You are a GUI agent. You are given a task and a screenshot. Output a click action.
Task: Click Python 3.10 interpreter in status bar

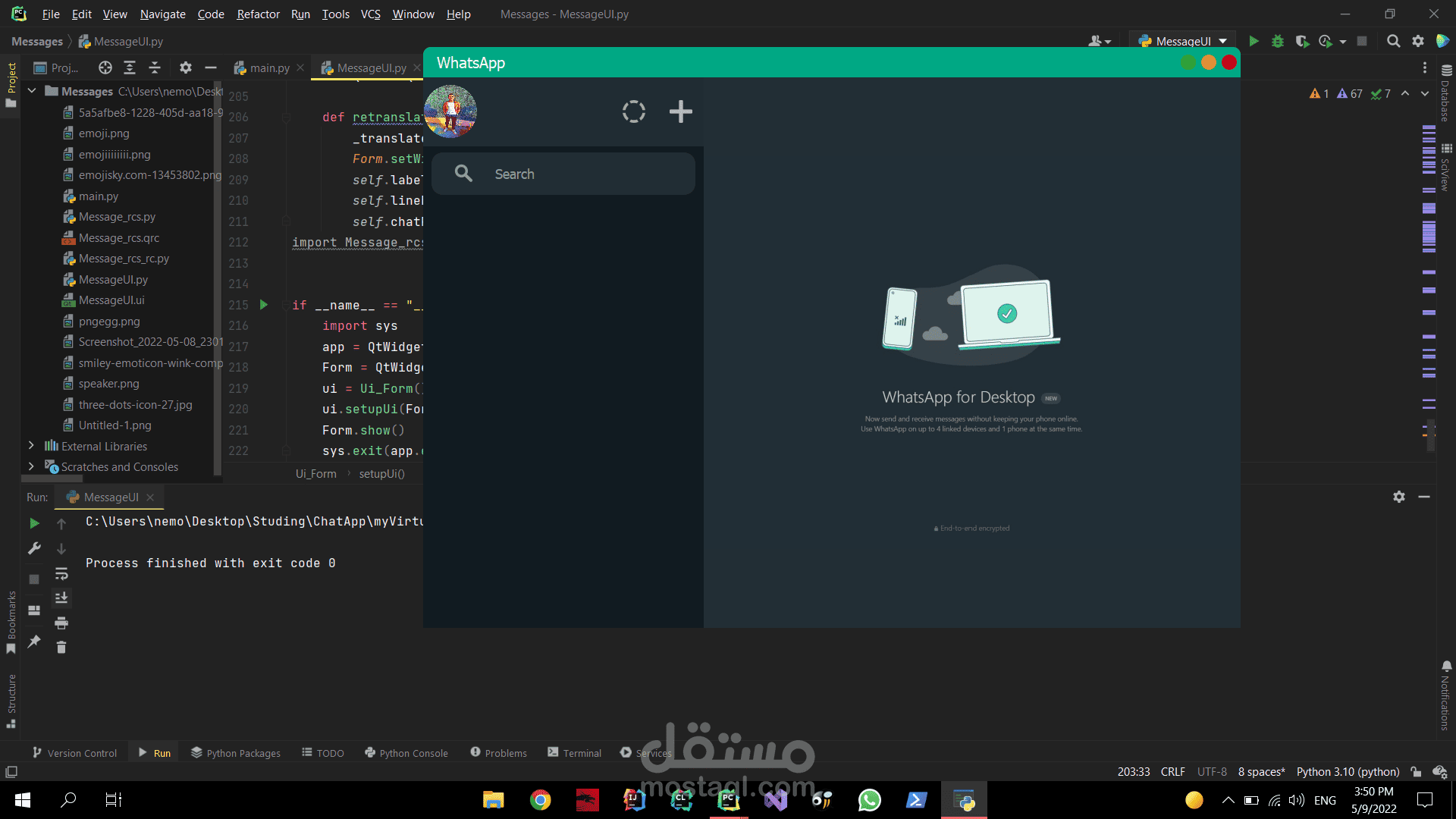[x=1348, y=771]
